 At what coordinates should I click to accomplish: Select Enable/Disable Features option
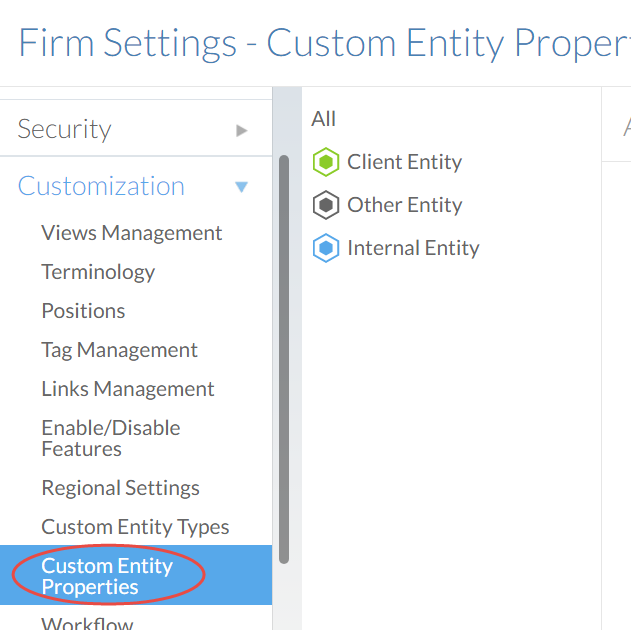tap(110, 438)
